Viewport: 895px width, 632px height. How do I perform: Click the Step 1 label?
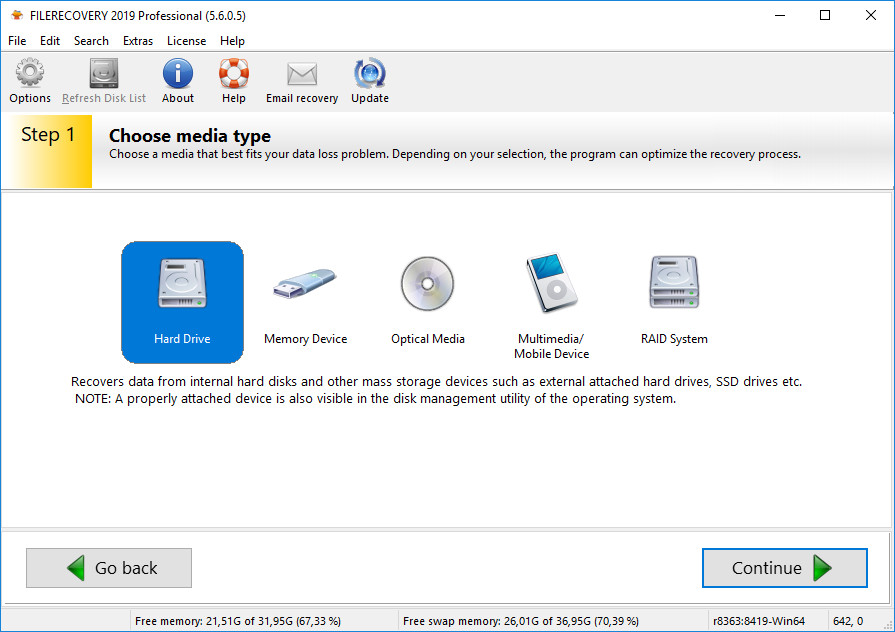click(x=48, y=135)
